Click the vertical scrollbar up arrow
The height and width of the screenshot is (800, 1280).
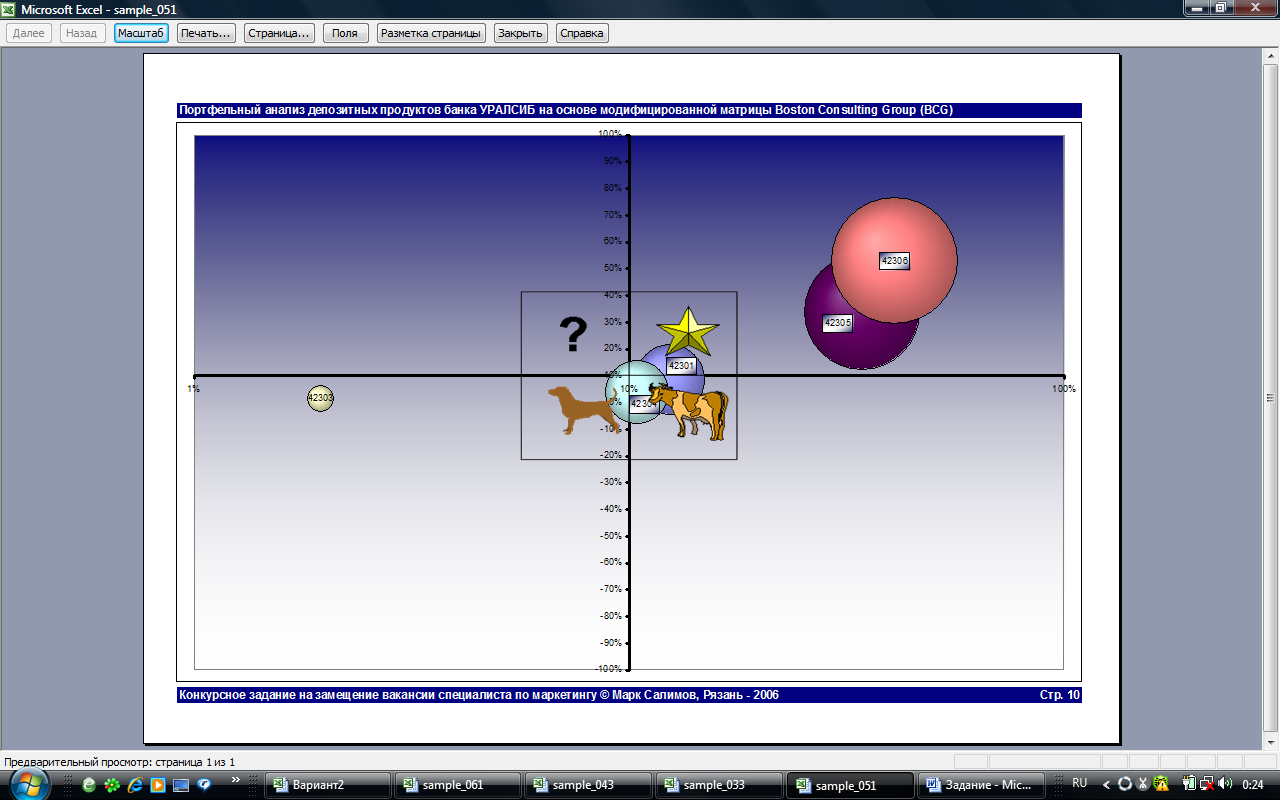pyautogui.click(x=1271, y=56)
